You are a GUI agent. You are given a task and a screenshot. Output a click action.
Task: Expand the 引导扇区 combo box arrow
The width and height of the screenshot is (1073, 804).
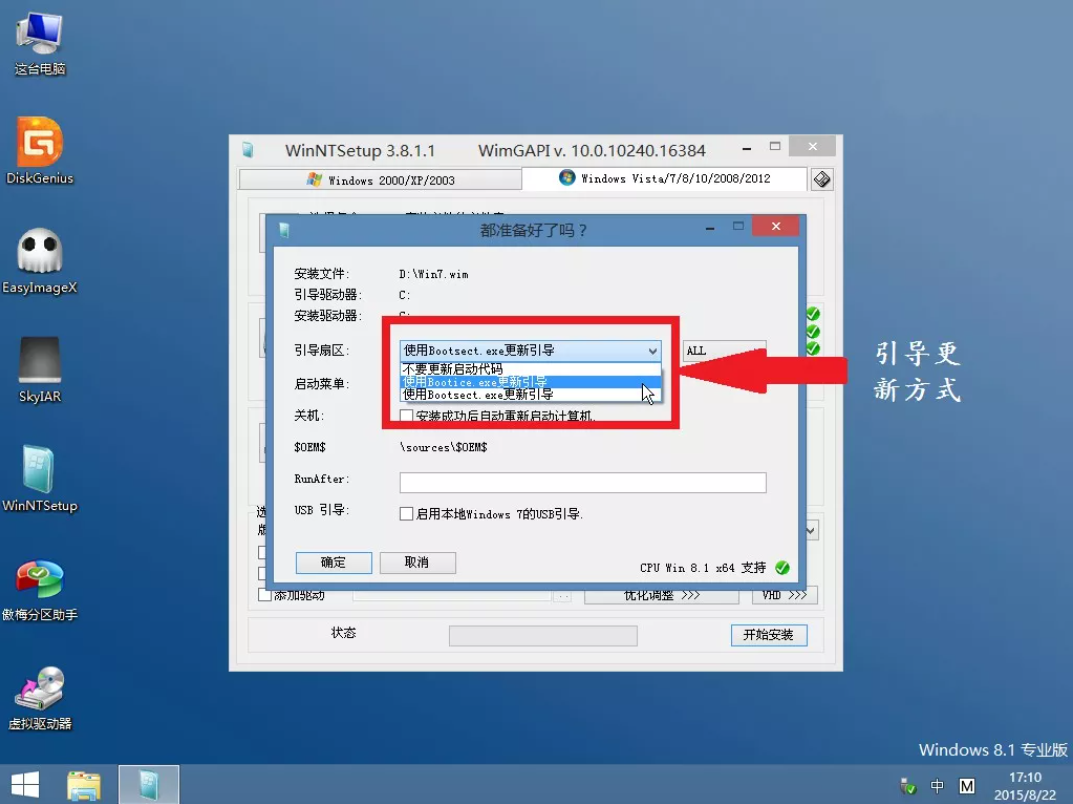652,350
